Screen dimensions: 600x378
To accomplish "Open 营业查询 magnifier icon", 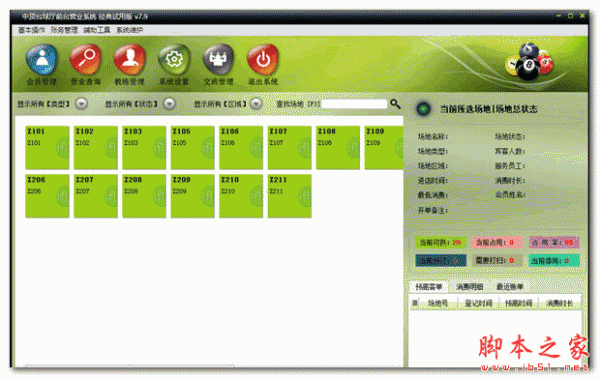I will (x=86, y=60).
